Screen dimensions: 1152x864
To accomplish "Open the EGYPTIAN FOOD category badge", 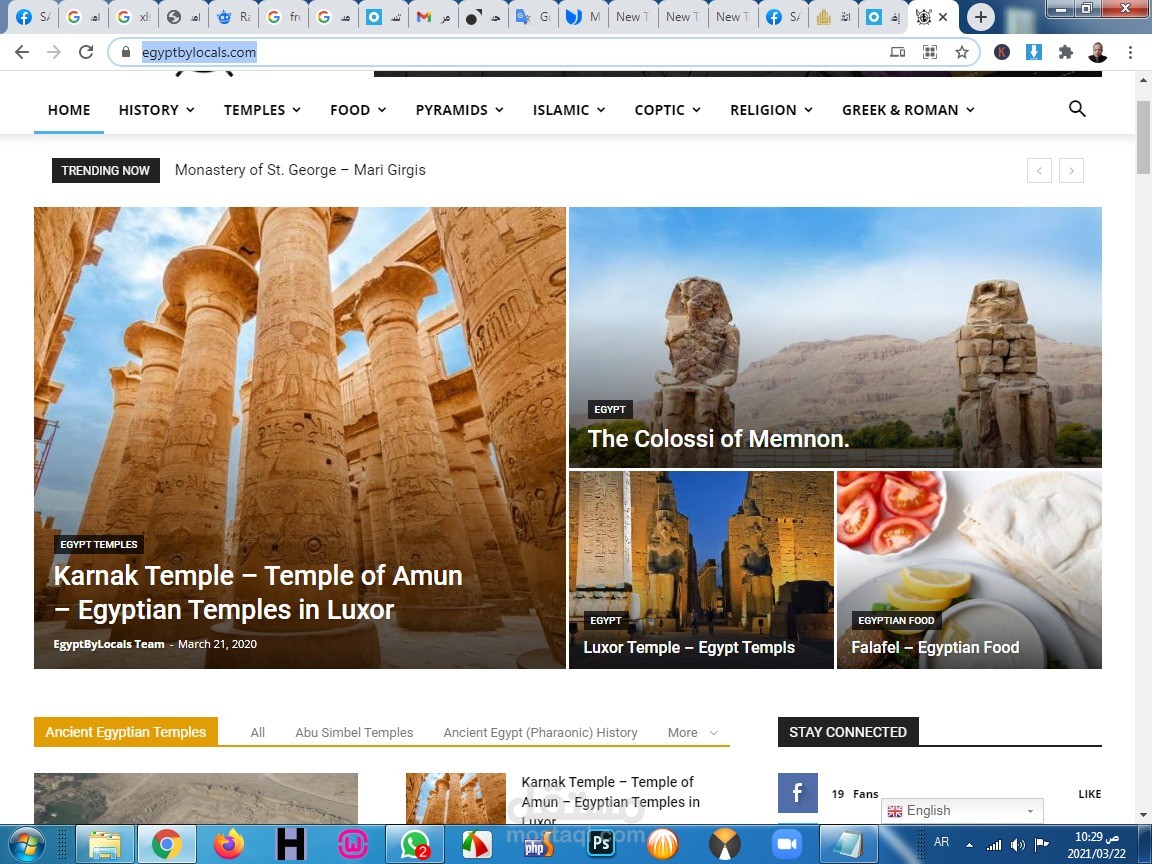I will (x=896, y=621).
